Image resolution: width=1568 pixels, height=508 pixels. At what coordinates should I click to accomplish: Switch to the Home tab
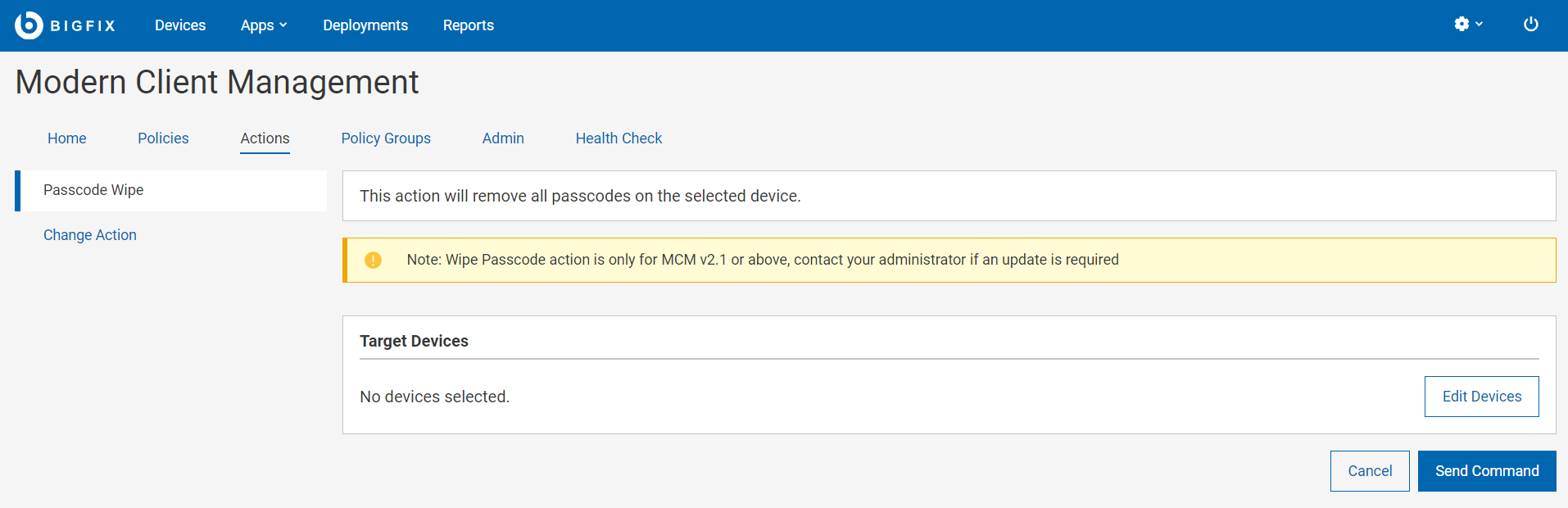point(67,138)
